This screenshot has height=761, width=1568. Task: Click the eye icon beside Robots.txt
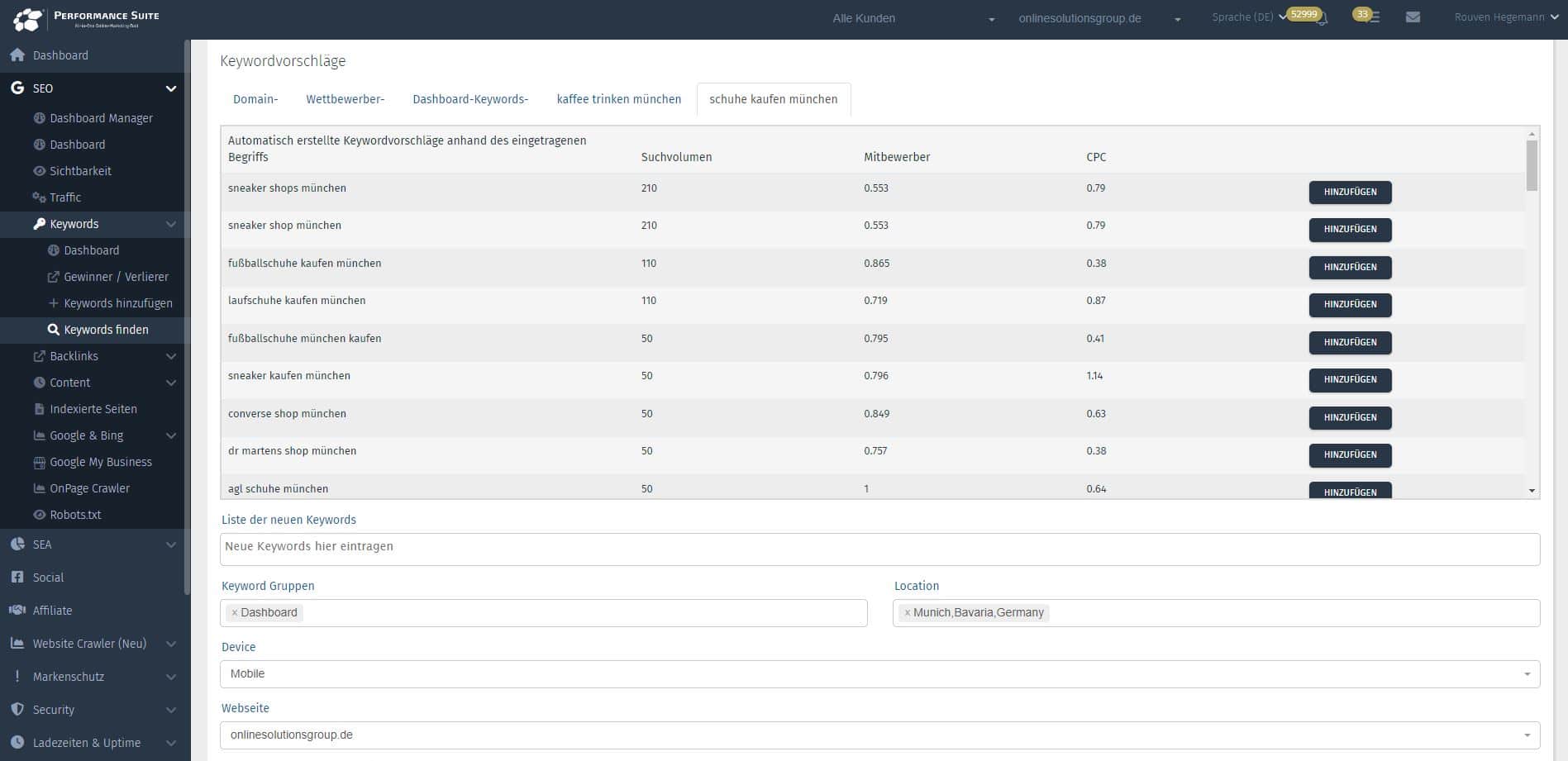(39, 515)
